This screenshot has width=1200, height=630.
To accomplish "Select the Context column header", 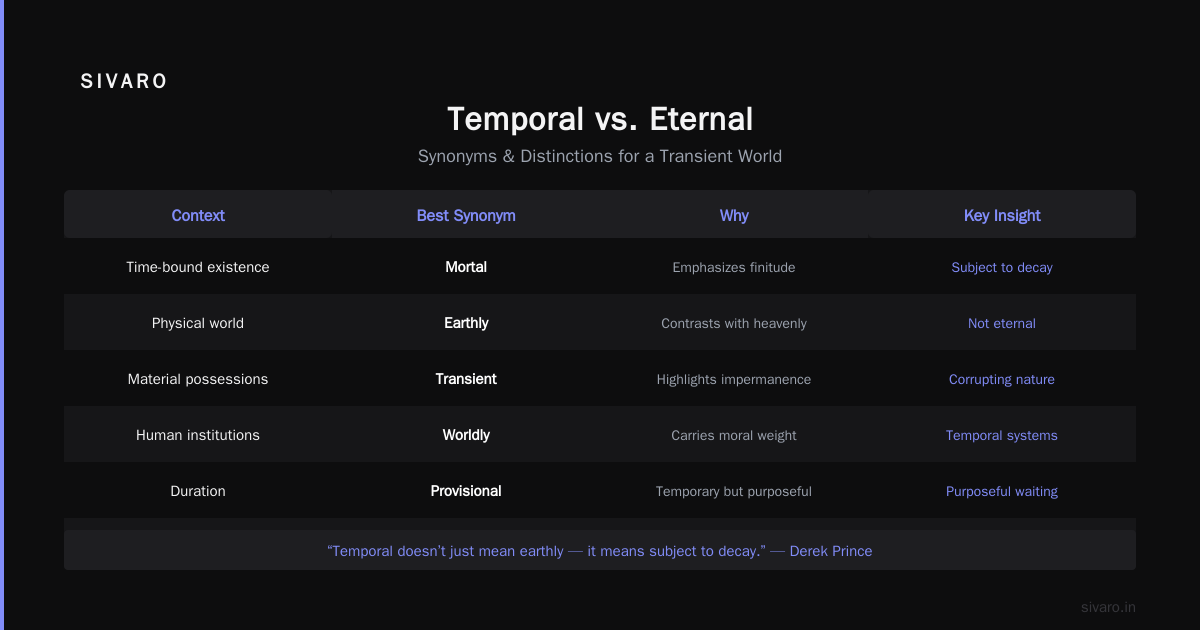I will pyautogui.click(x=198, y=215).
